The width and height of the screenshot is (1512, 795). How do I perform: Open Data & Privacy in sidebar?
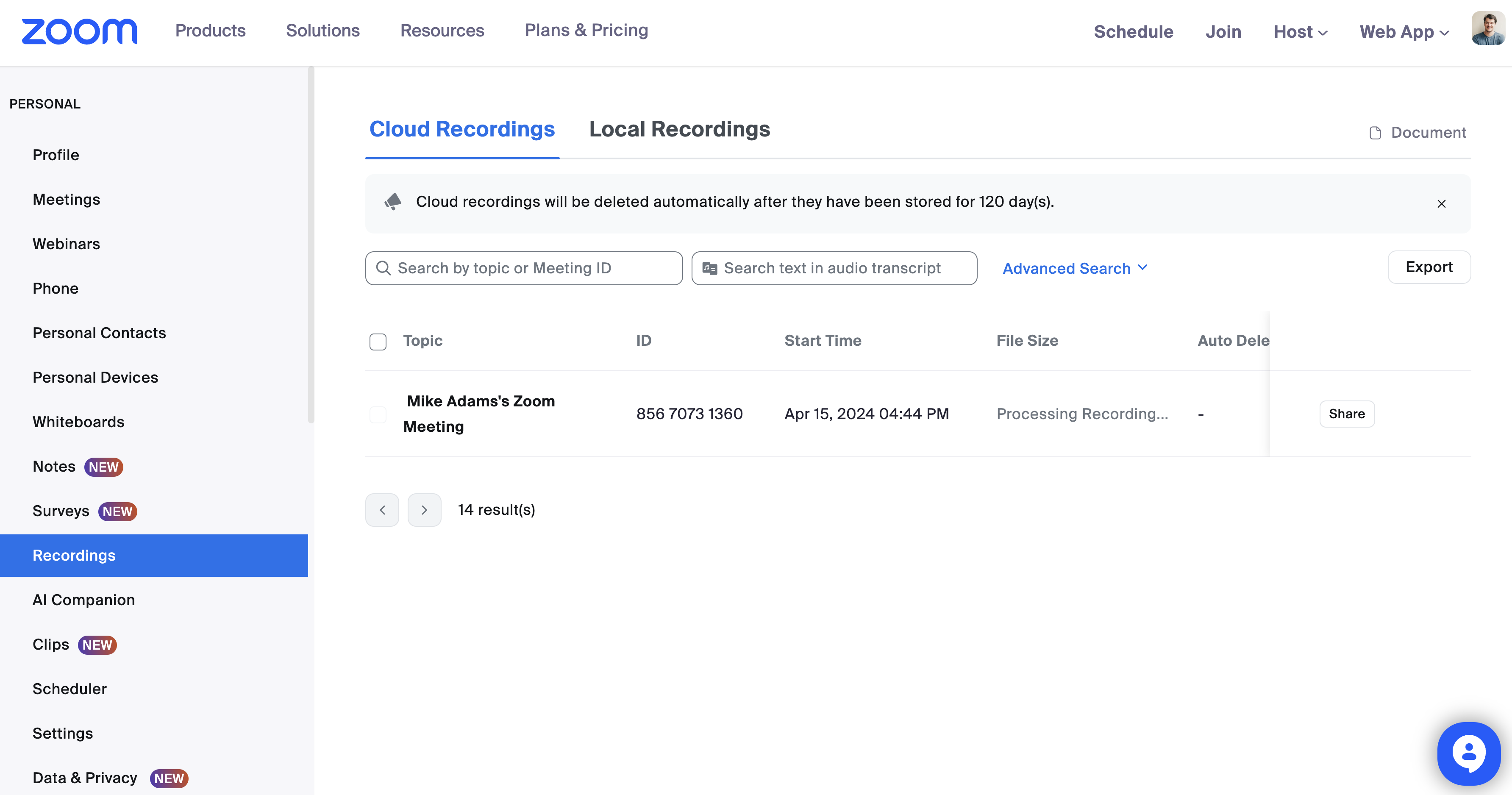pyautogui.click(x=84, y=778)
